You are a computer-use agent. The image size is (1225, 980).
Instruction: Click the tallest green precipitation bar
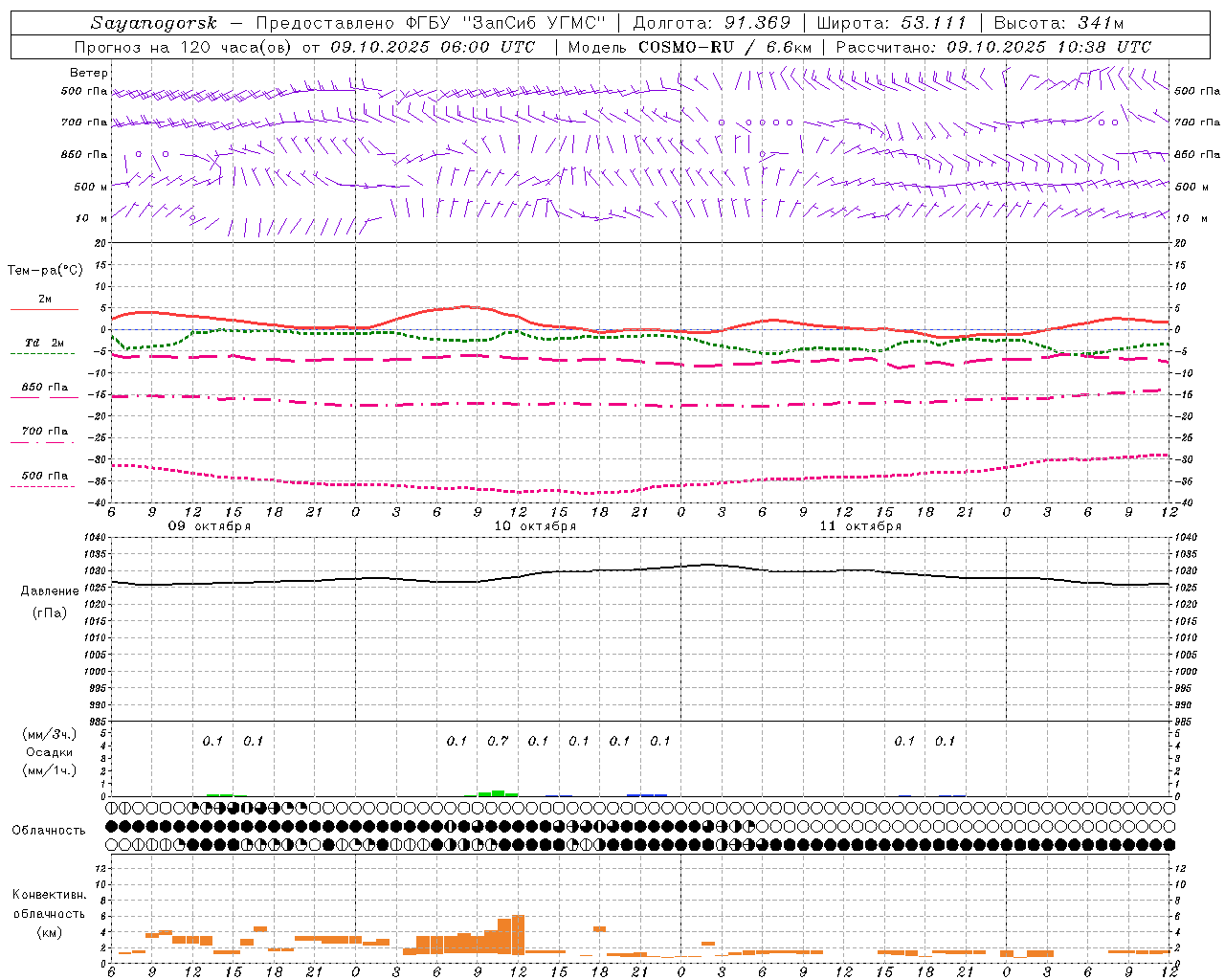pyautogui.click(x=498, y=793)
